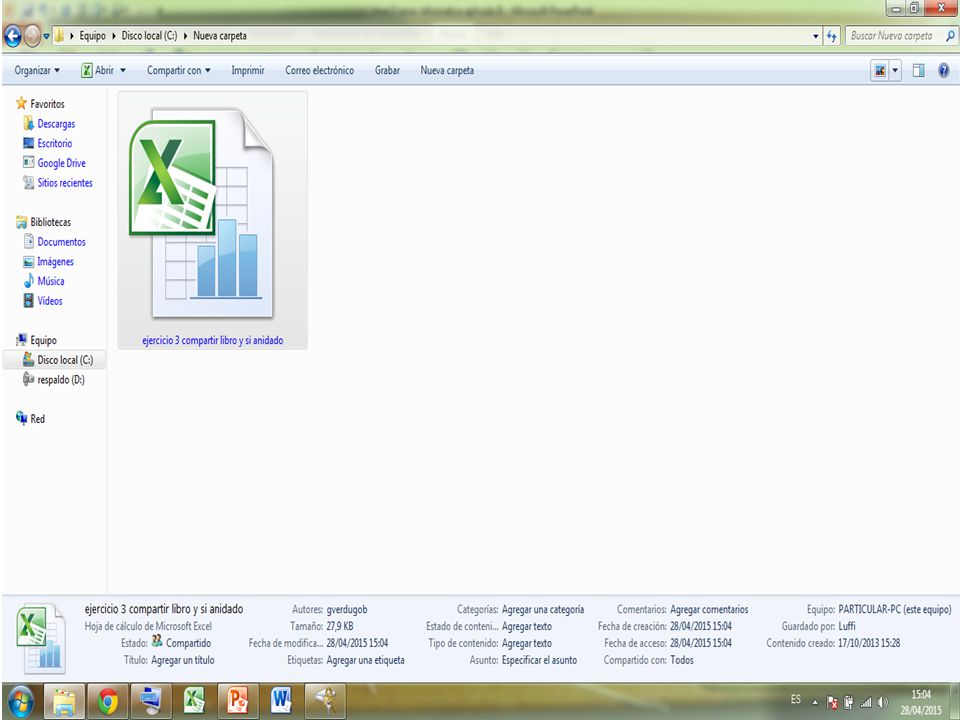Launch Google Chrome from the taskbar
The image size is (960, 720).
(108, 701)
